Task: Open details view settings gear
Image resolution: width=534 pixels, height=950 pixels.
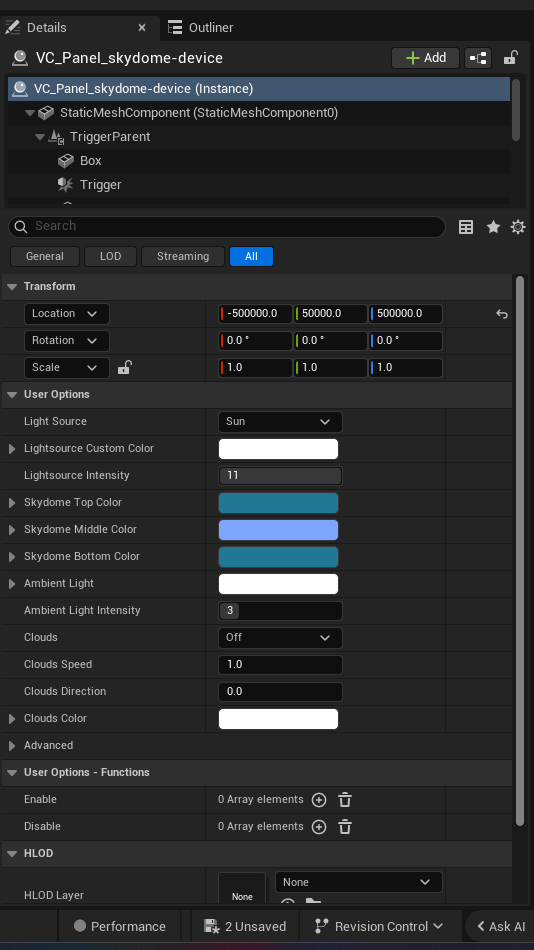Action: (518, 227)
